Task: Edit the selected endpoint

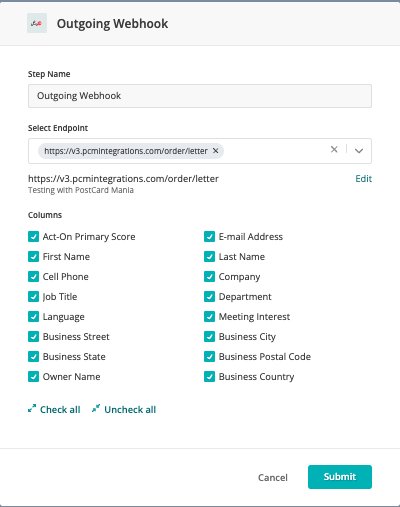Action: (x=363, y=179)
